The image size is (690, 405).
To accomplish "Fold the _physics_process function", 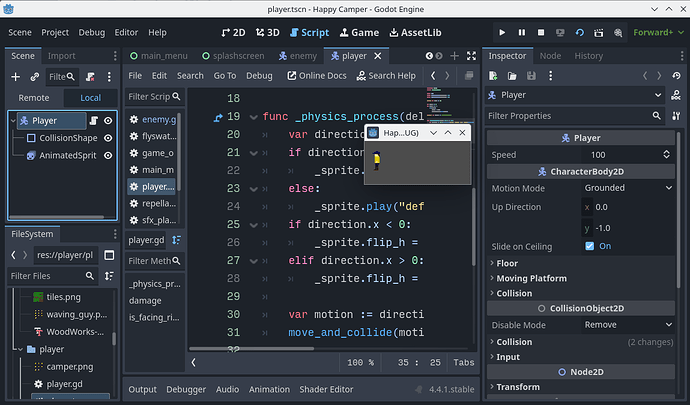I will [253, 117].
